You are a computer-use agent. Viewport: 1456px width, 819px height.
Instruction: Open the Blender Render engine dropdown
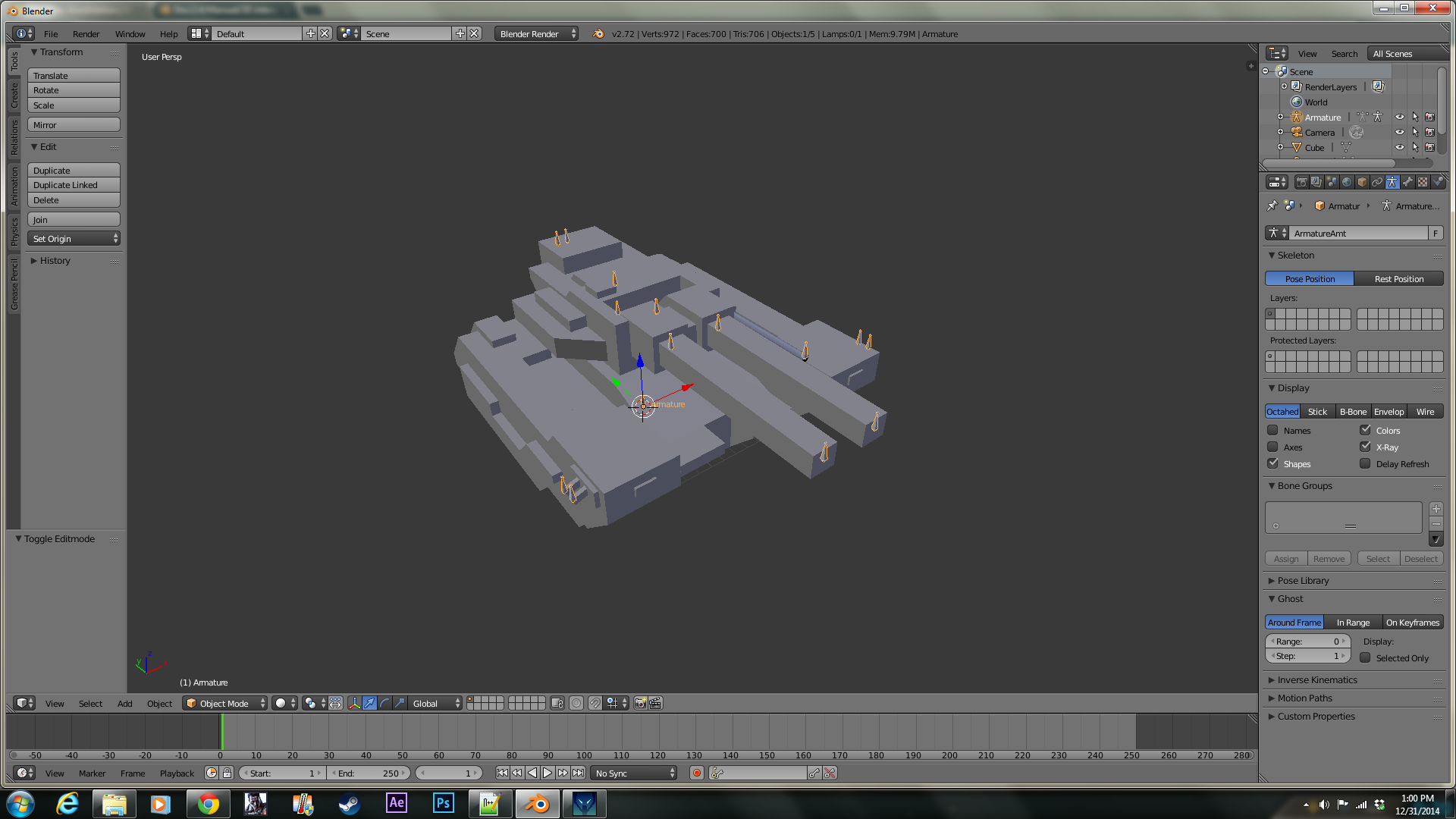tap(536, 33)
